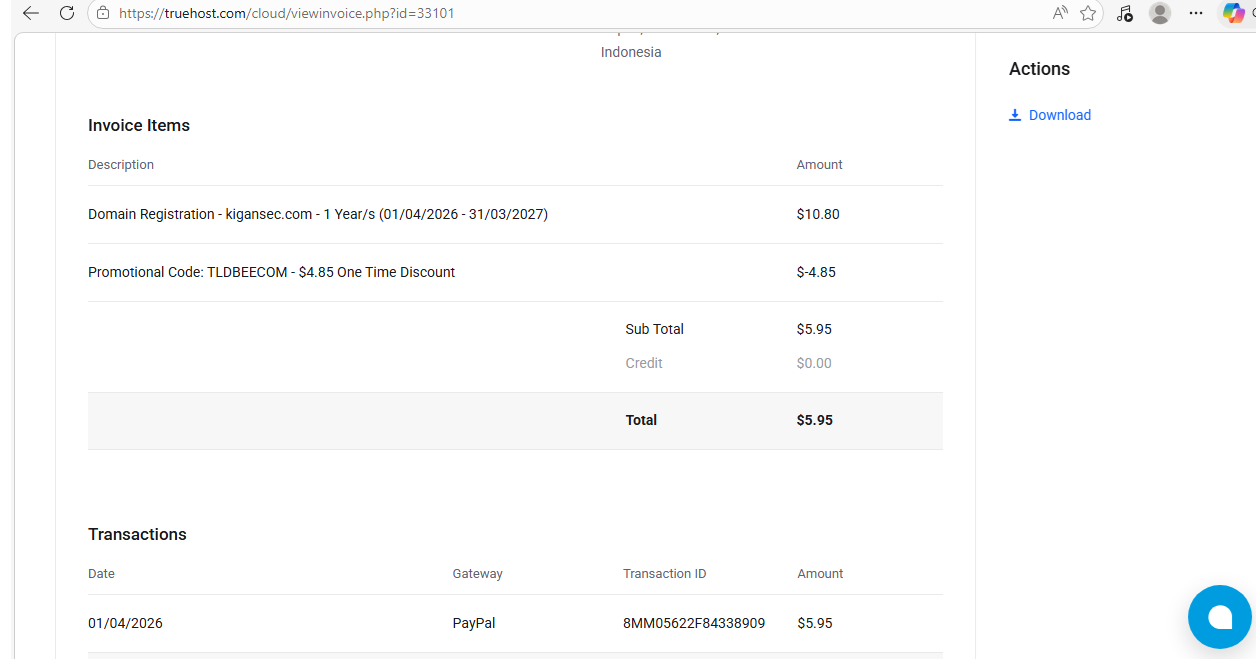Open the browser profile avatar
Screen dimensions: 1256x659
click(x=1160, y=13)
